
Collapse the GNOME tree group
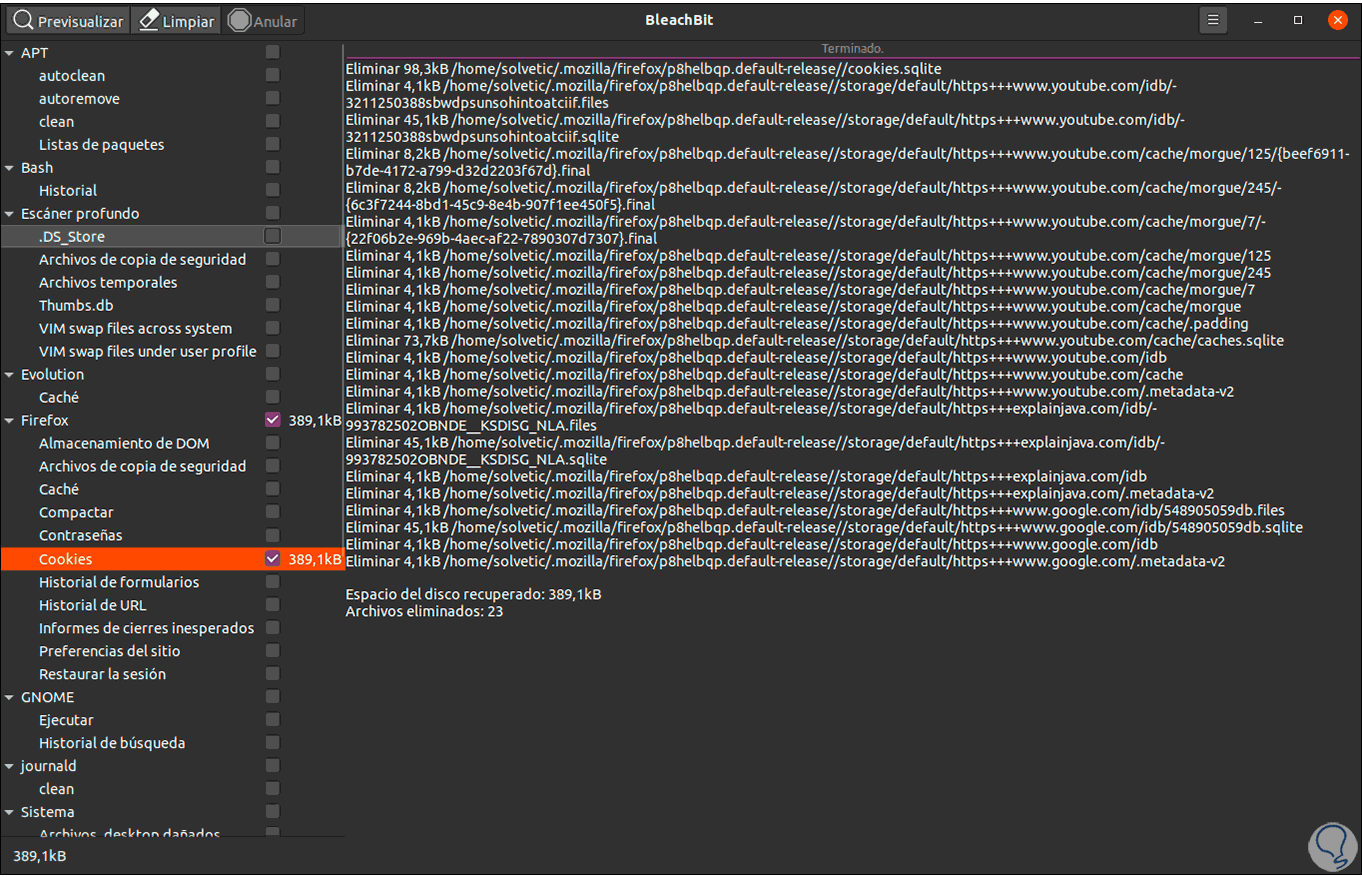(10, 698)
